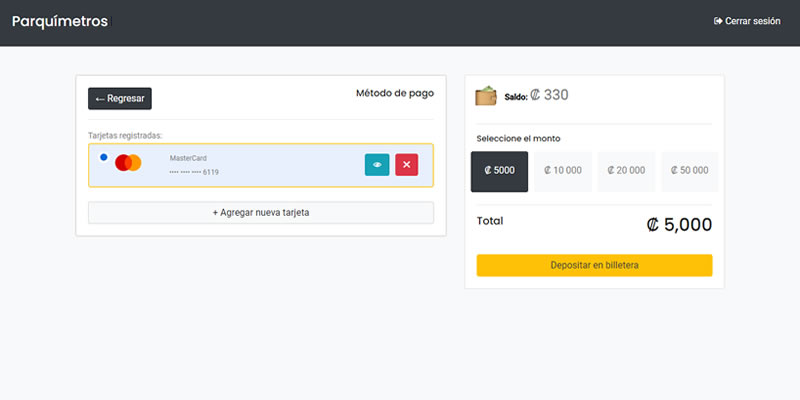The image size is (800, 400).
Task: Click the Cerrar sesión text
Action: (x=753, y=21)
